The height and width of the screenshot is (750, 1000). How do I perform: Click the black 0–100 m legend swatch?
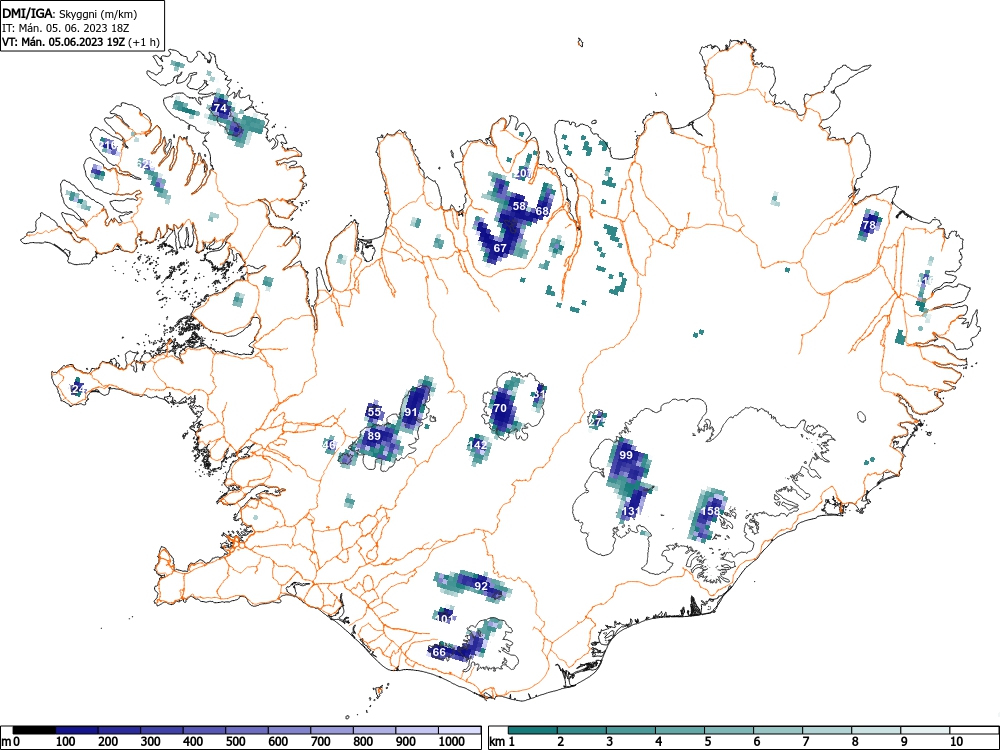click(34, 730)
